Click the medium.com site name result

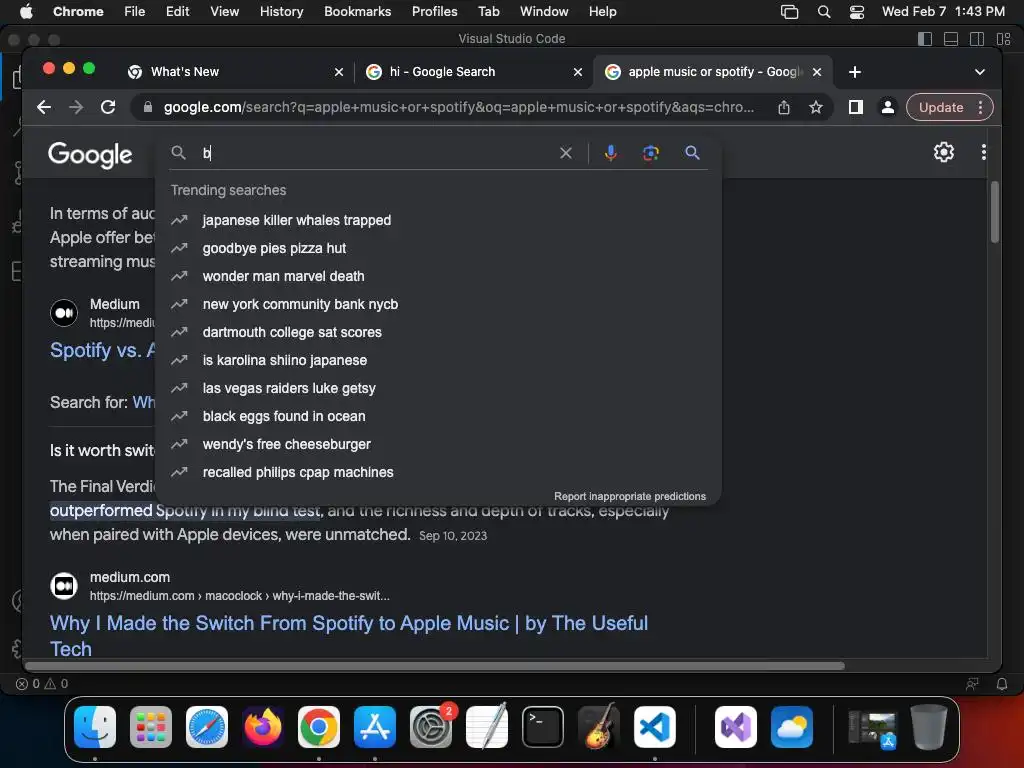[x=130, y=577]
